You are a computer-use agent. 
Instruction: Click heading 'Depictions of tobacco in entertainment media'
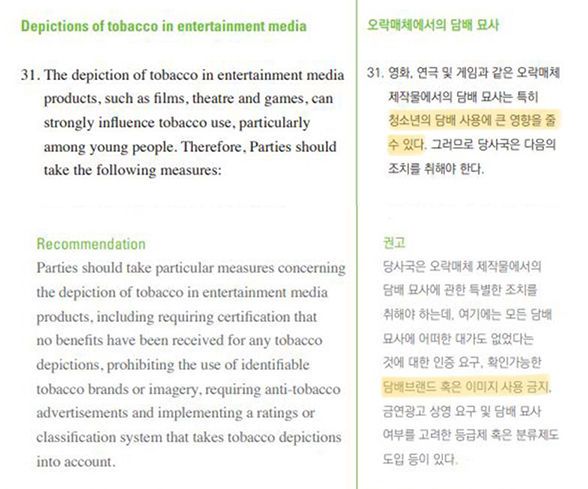click(x=164, y=26)
